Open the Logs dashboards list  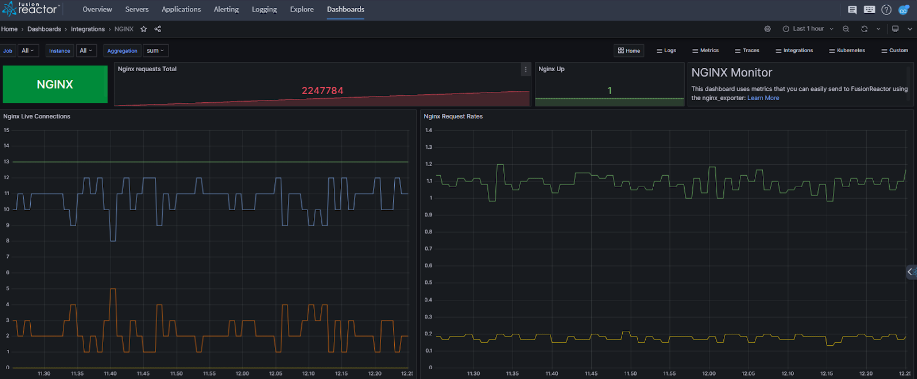(x=666, y=51)
